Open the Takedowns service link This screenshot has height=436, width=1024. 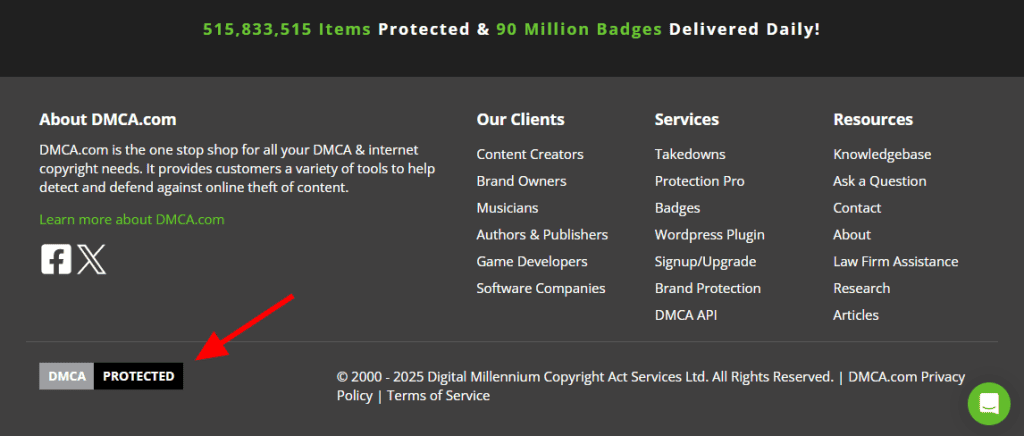(690, 154)
